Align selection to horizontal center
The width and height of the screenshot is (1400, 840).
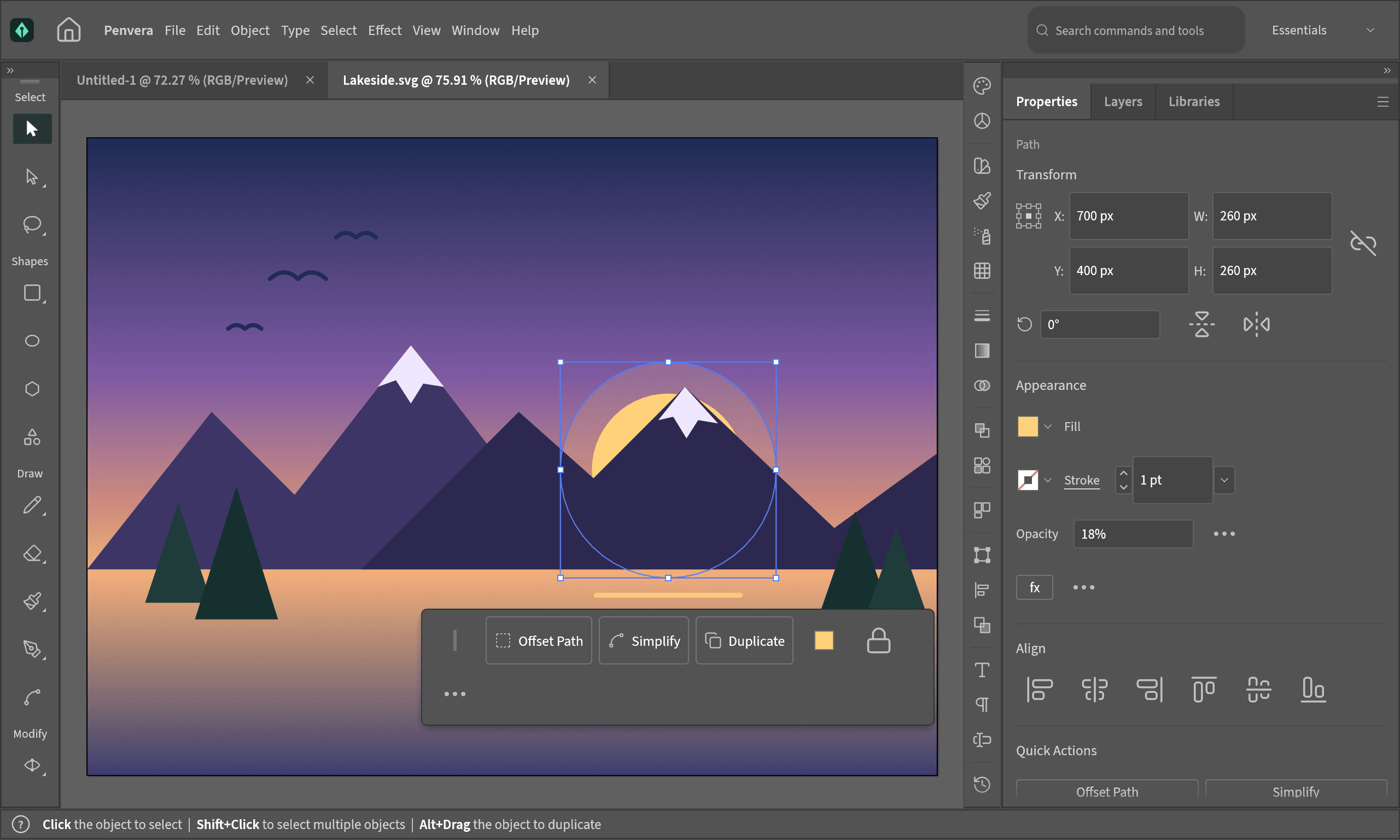(1094, 690)
